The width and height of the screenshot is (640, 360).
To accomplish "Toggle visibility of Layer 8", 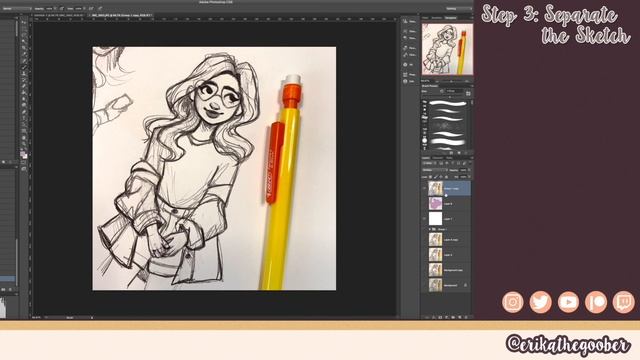I will click(424, 203).
